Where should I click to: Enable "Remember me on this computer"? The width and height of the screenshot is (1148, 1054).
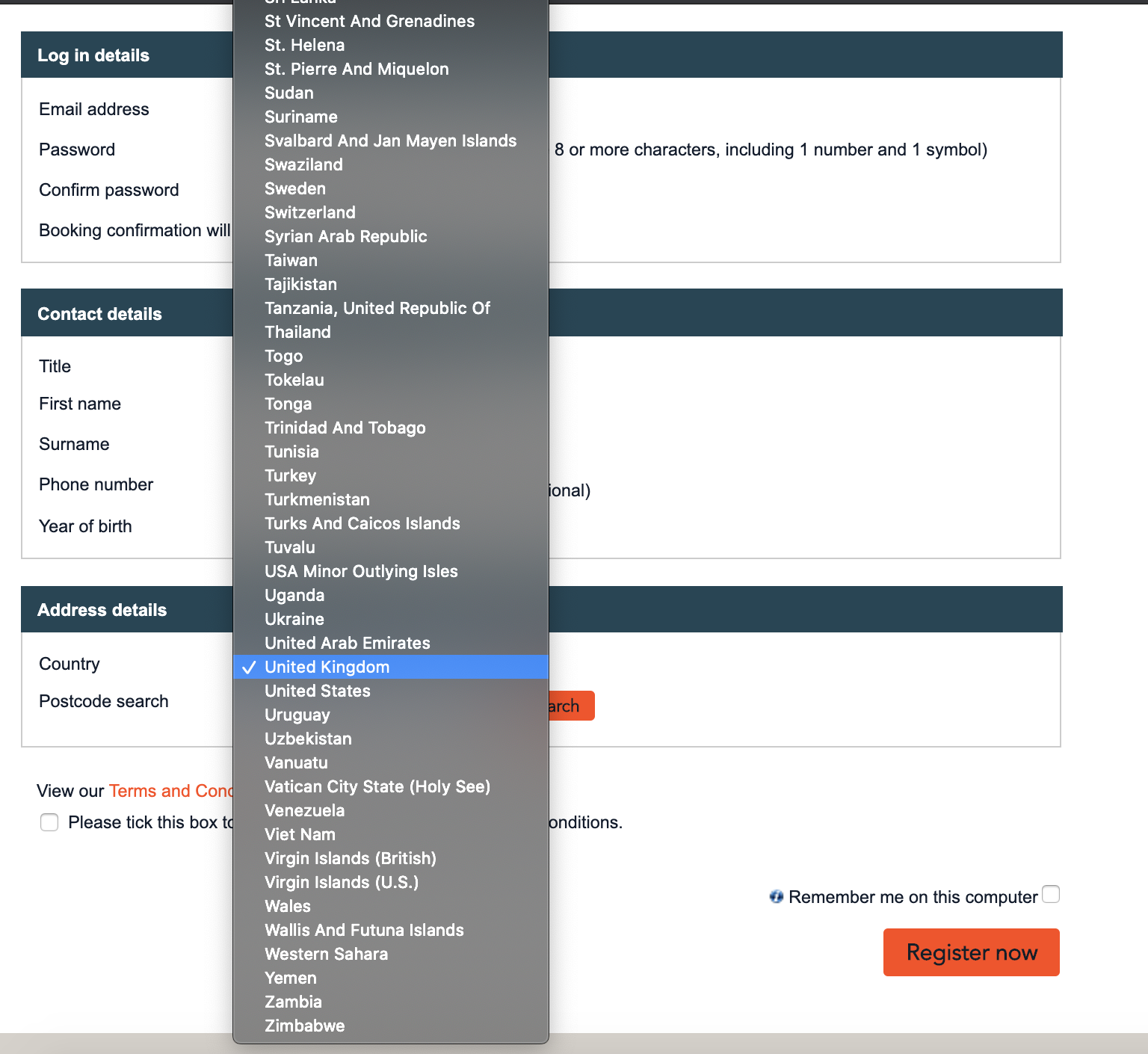(x=1052, y=894)
